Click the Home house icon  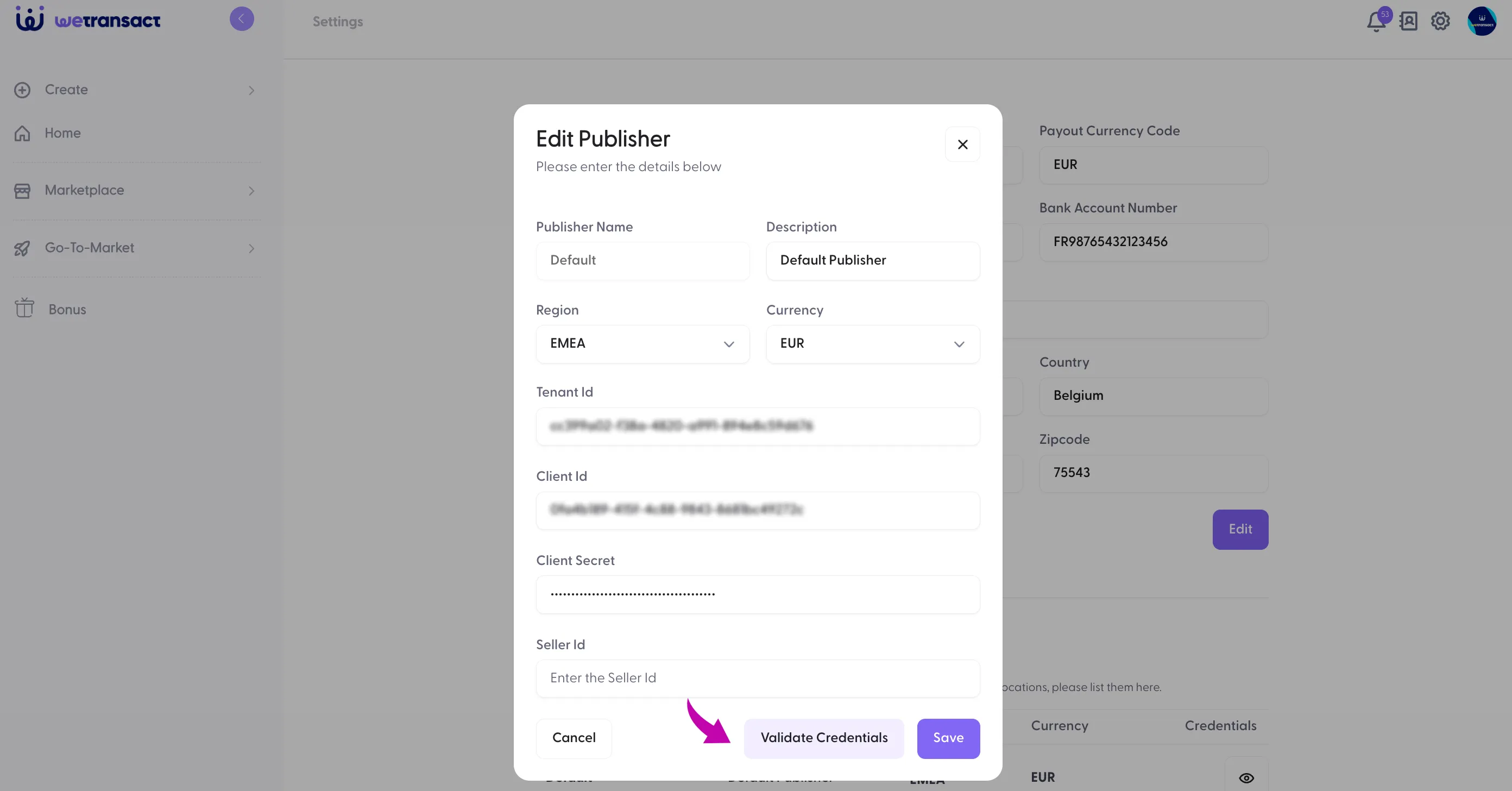(x=22, y=133)
